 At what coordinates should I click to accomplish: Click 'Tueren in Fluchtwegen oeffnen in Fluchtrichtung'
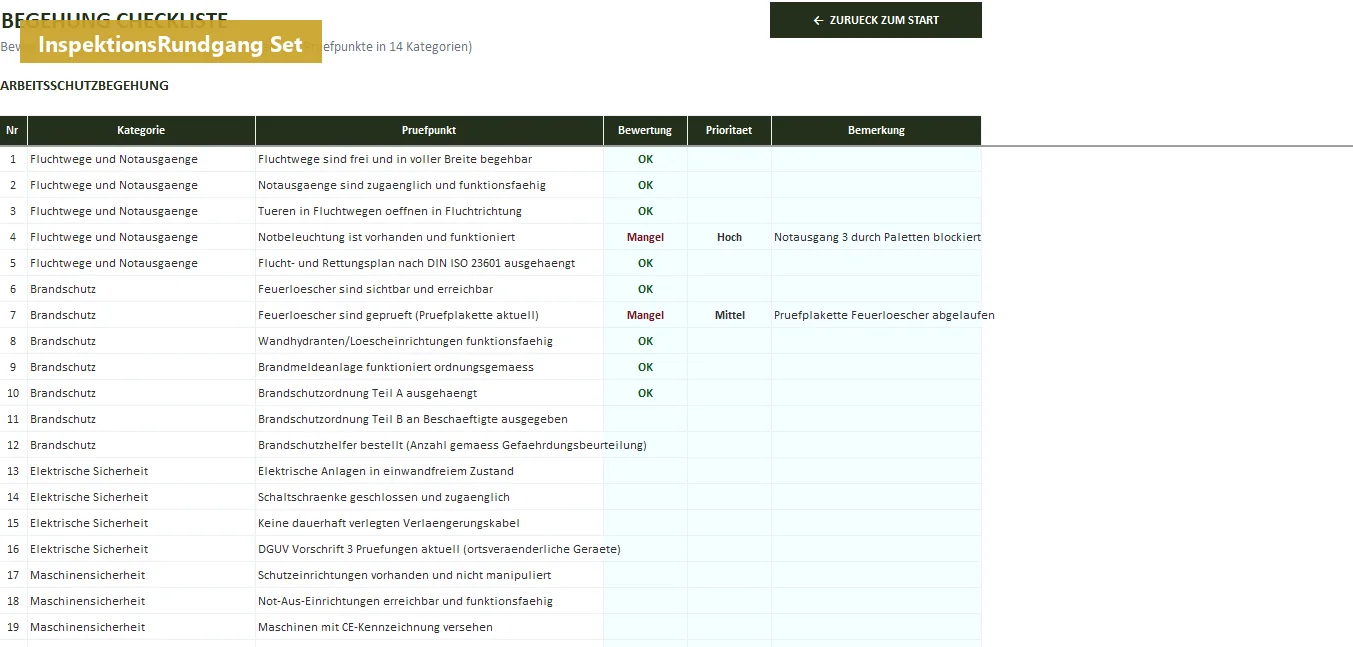coord(390,211)
